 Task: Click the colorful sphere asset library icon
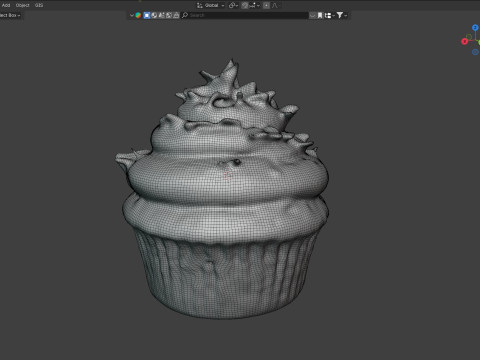point(138,15)
